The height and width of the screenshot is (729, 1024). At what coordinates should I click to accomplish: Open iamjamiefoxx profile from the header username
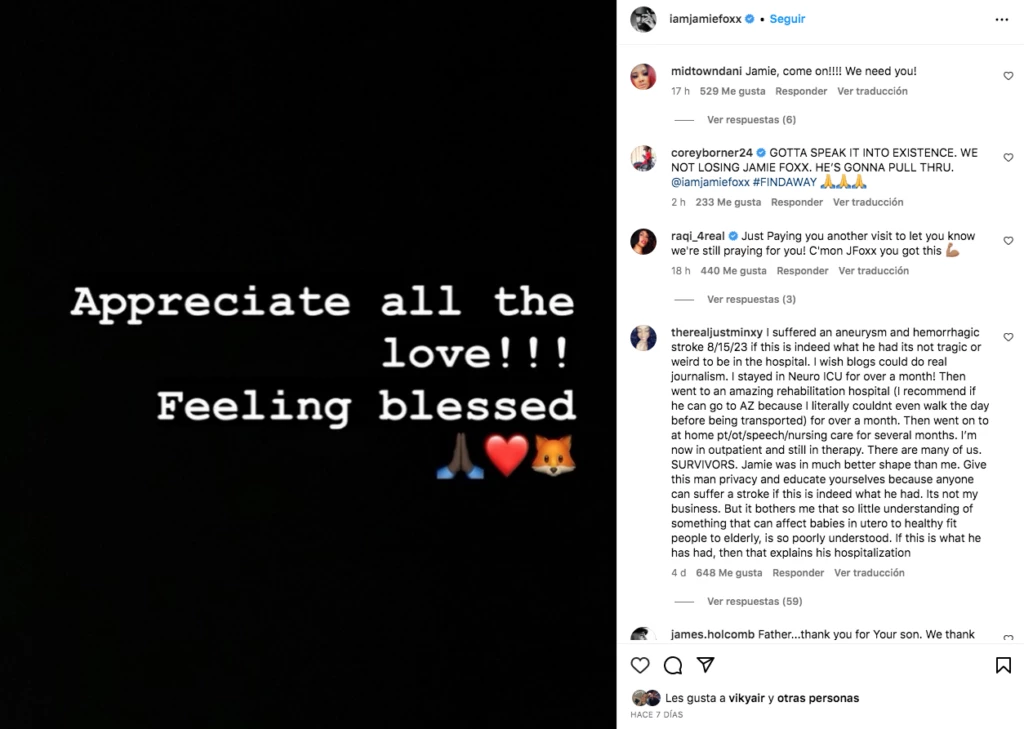(x=706, y=19)
